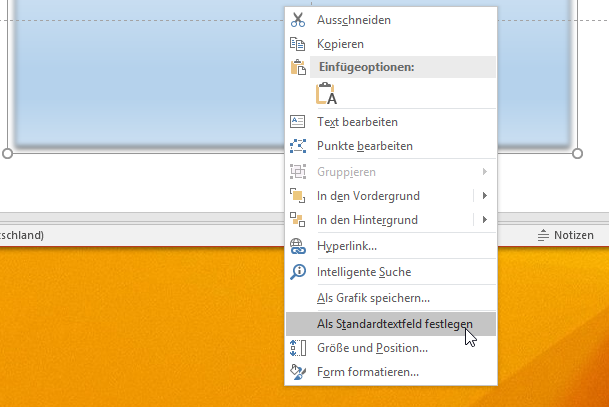Click the In den Hintergrund icon
This screenshot has width=609, height=407.
point(298,220)
